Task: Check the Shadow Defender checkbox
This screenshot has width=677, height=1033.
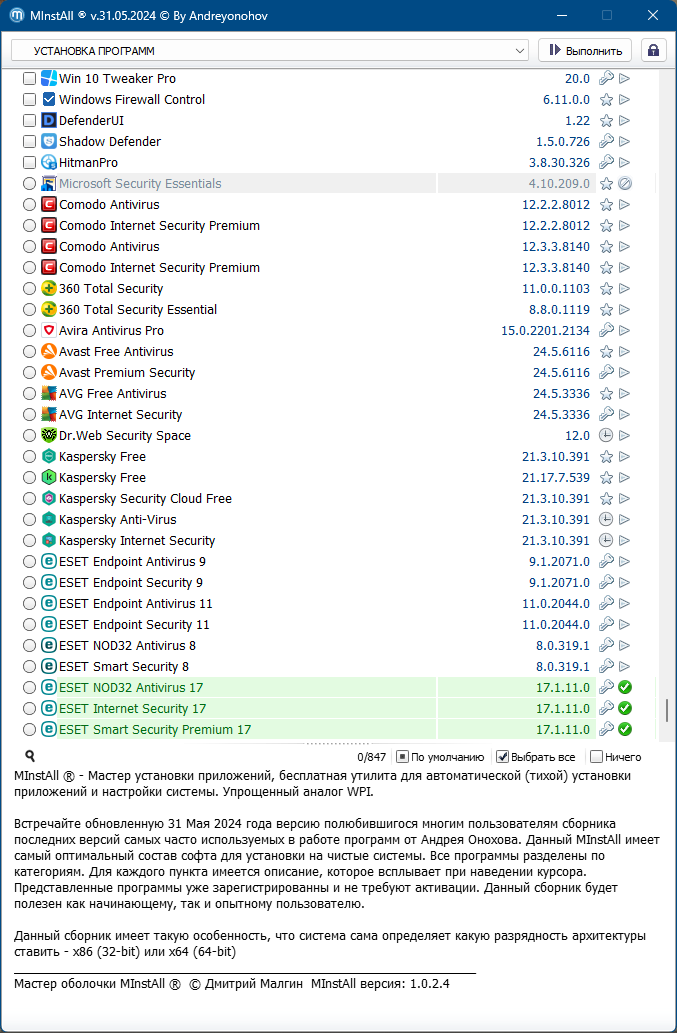Action: tap(30, 142)
